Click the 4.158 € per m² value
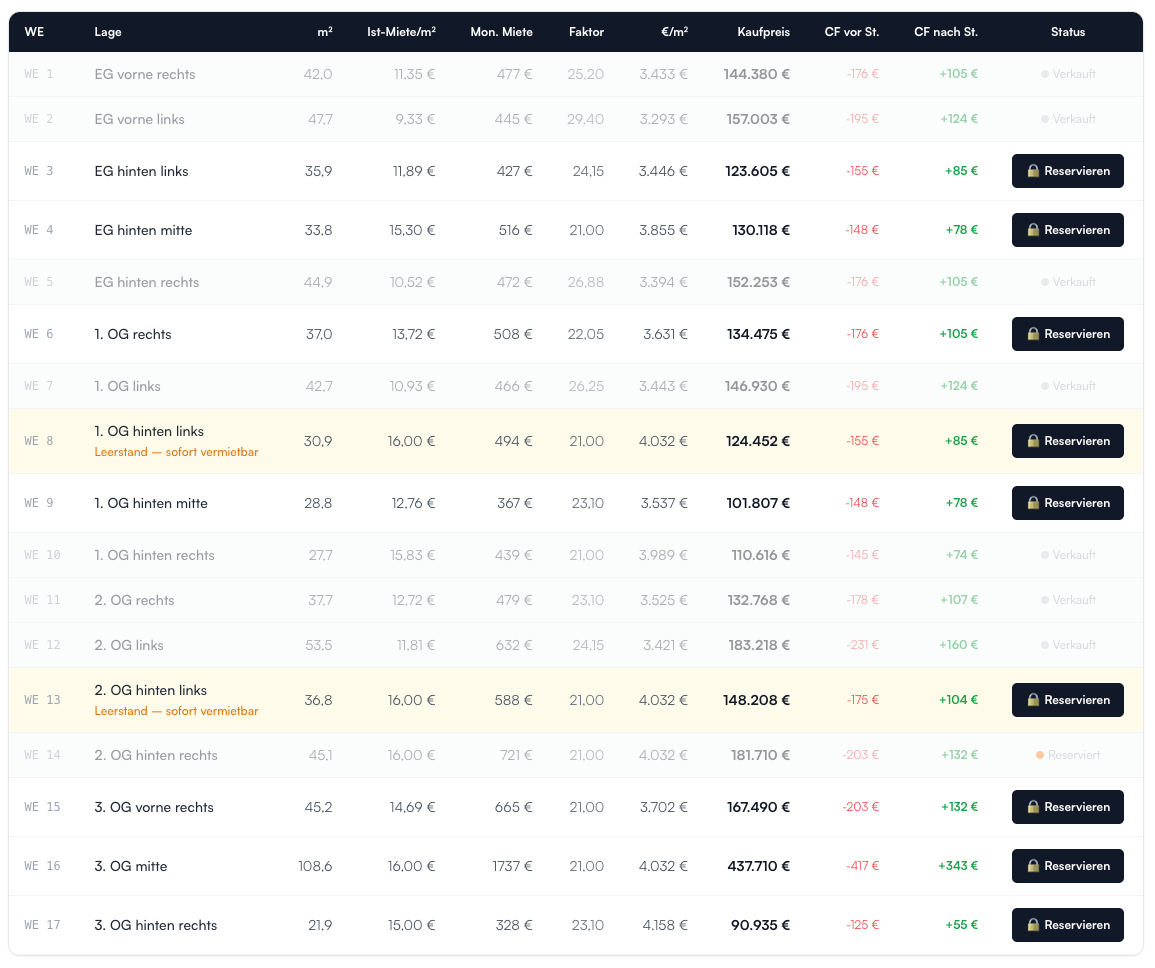The image size is (1155, 968). 664,925
